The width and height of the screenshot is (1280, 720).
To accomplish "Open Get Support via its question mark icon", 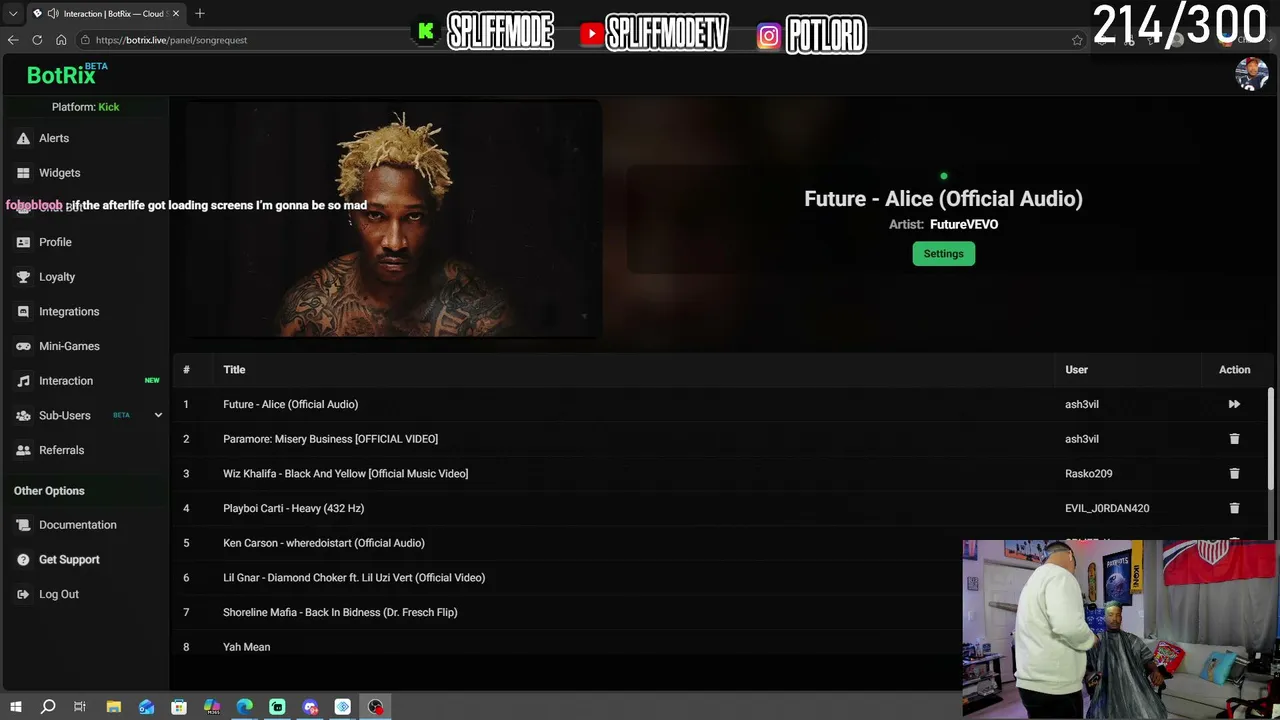I will [x=23, y=560].
